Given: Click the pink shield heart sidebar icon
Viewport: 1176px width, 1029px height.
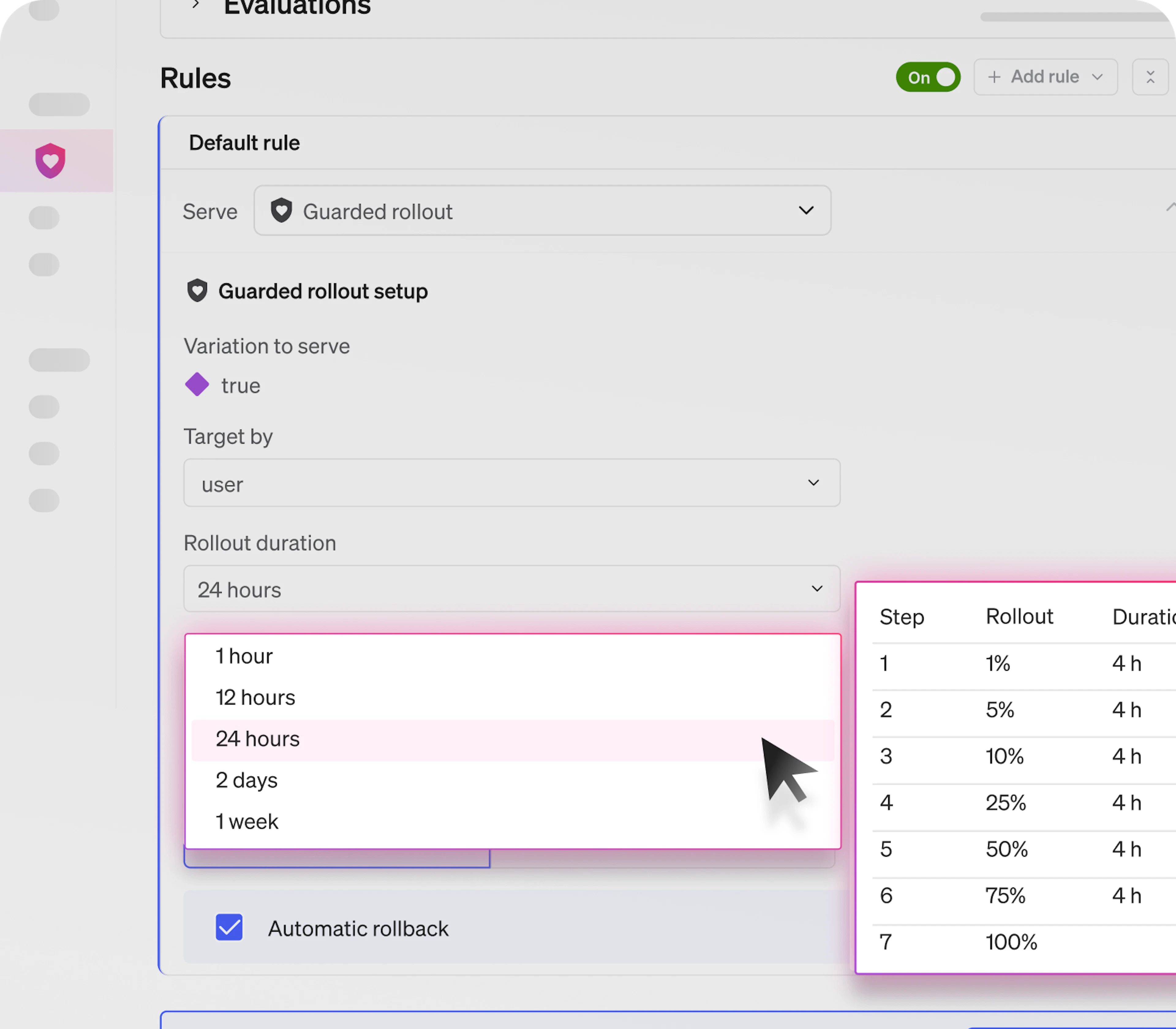Looking at the screenshot, I should pyautogui.click(x=51, y=160).
